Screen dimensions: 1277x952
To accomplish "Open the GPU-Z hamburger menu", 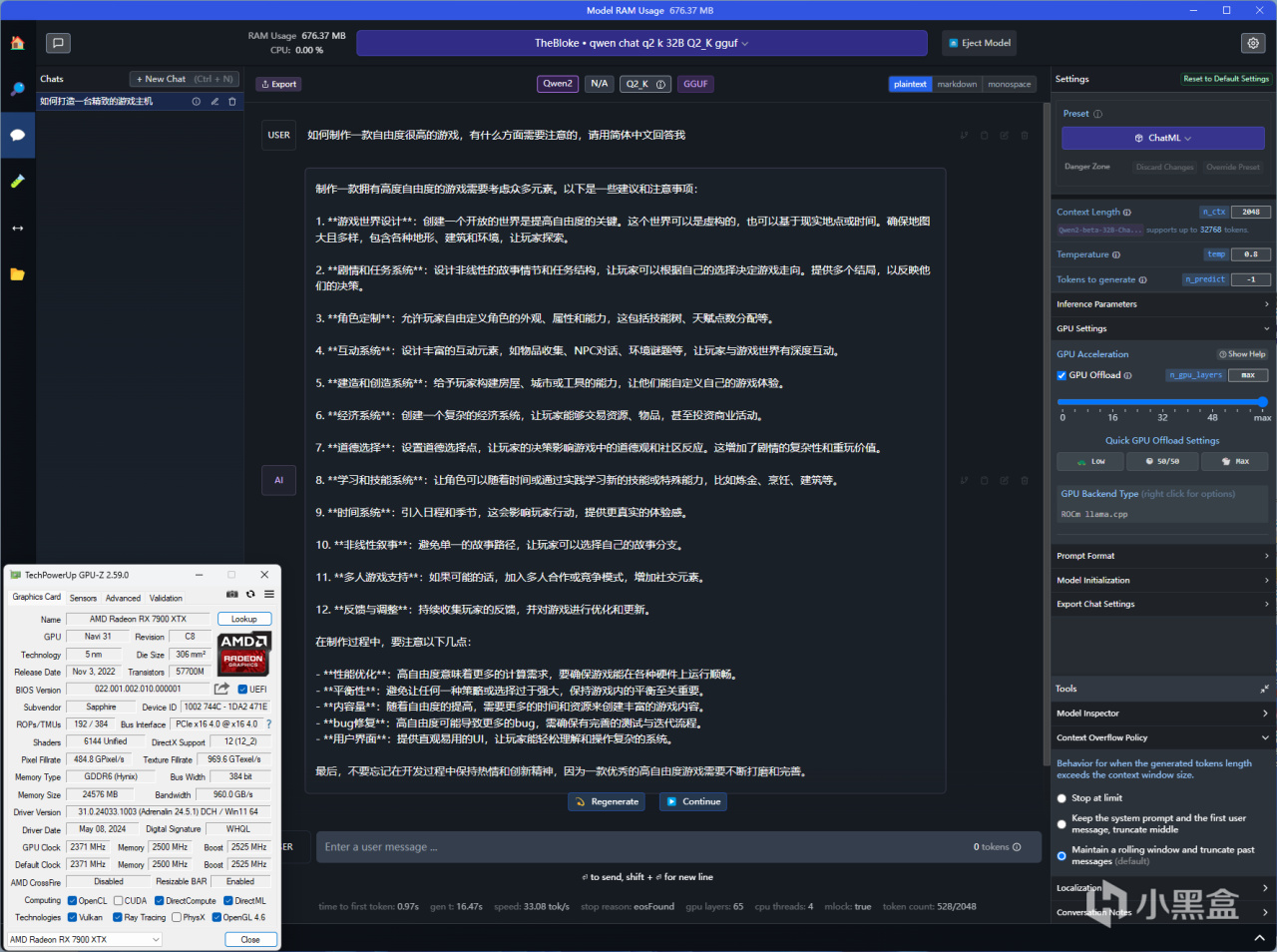I will [x=269, y=595].
